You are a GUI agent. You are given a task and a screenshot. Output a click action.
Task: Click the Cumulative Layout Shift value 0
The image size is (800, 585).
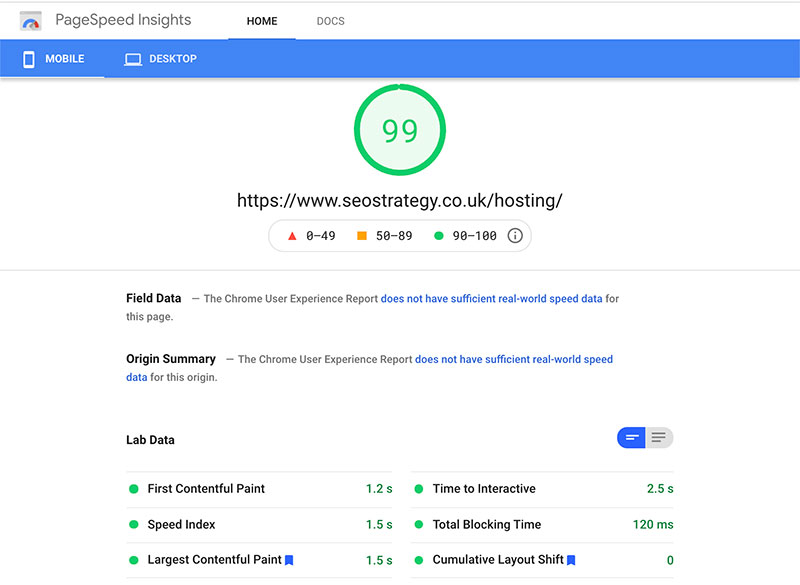pyautogui.click(x=670, y=560)
